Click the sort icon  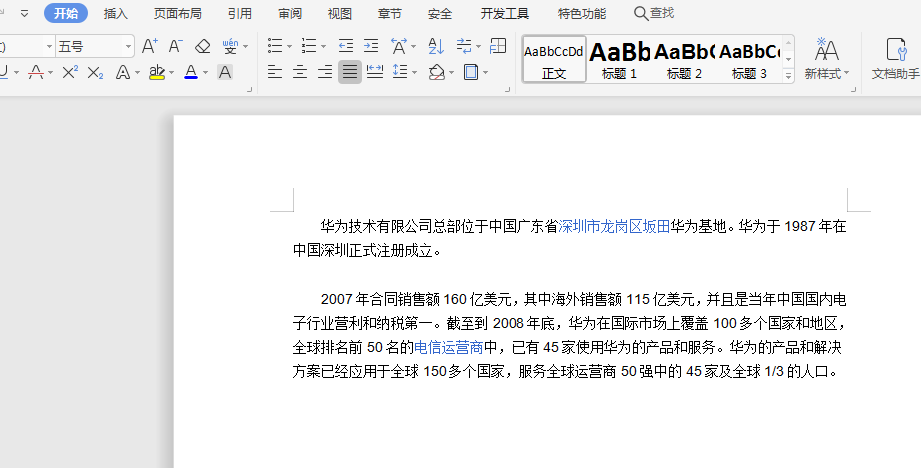(436, 46)
